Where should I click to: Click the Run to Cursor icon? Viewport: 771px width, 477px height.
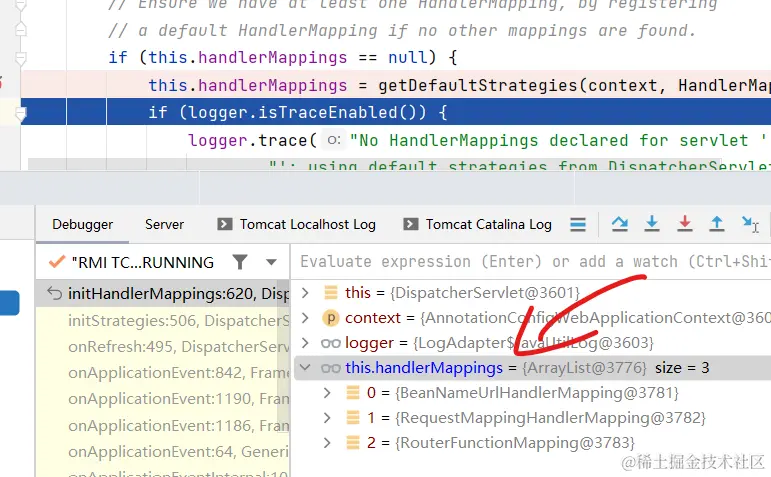750,224
